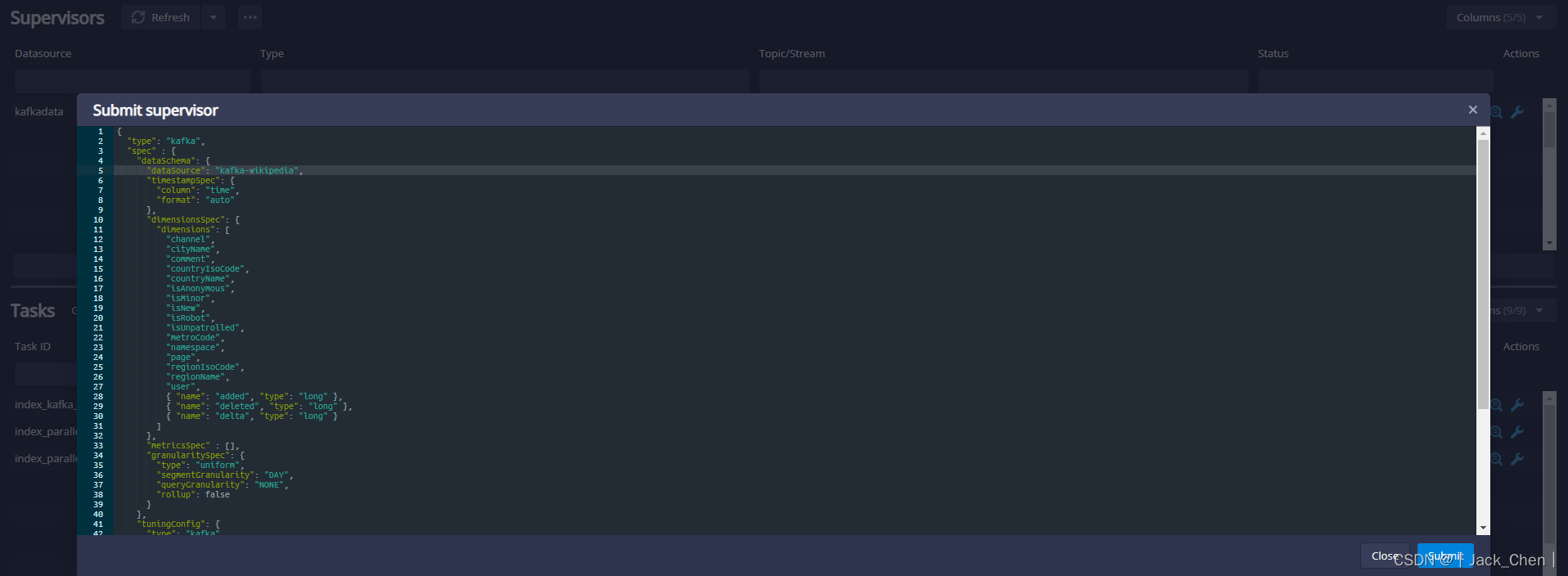Sort by the Status column header
The image size is (1568, 576).
click(1273, 53)
